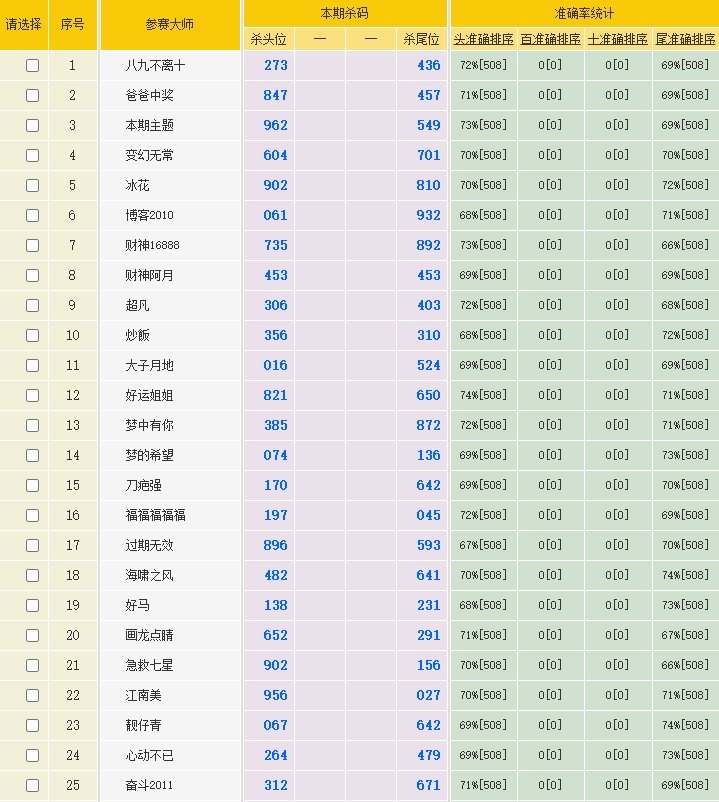Check the box for 八九不离十
The height and width of the screenshot is (802, 719).
pos(32,66)
